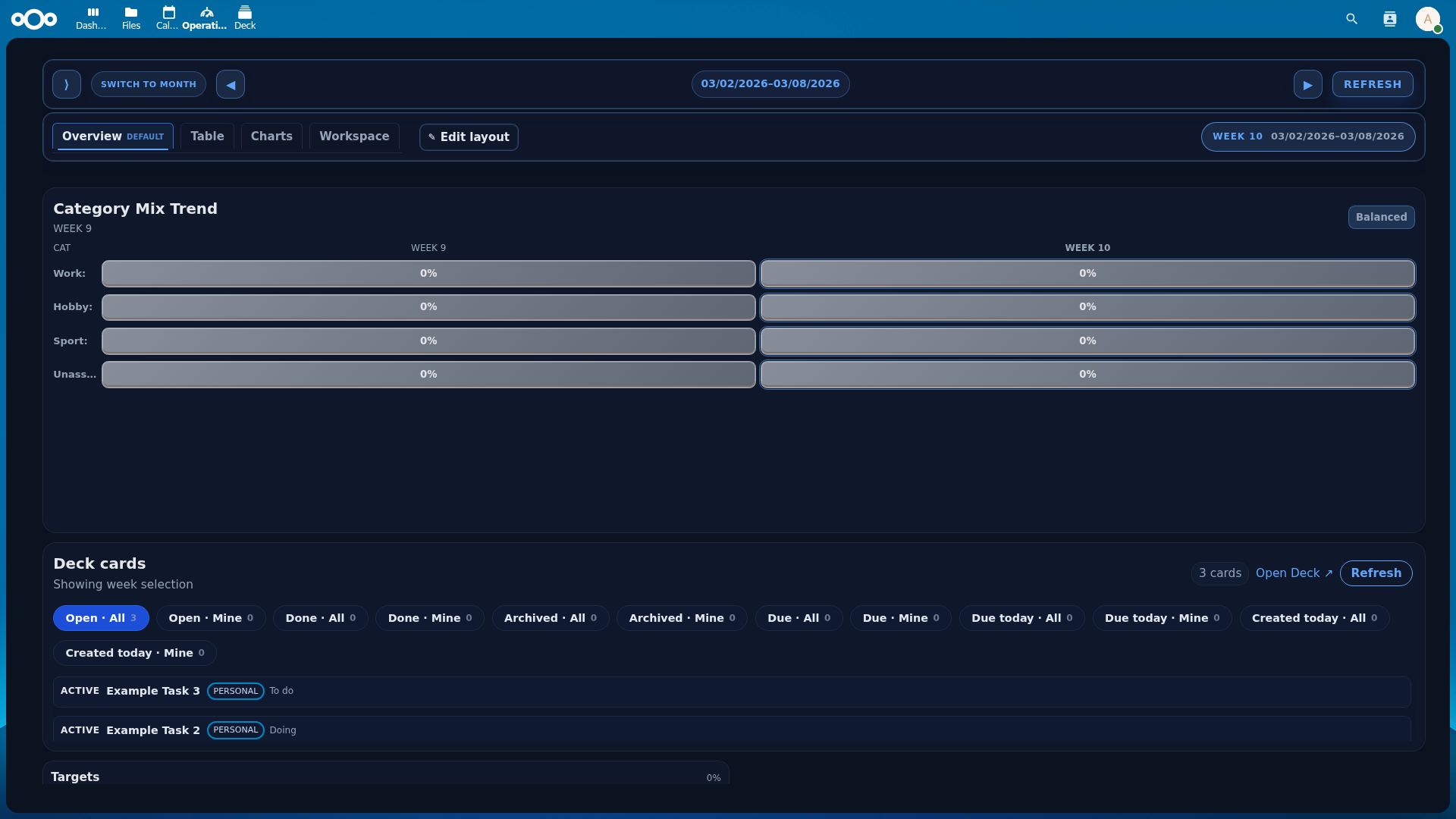Follow the Open Deck link
Screen dimensions: 1456x819
(x=1293, y=573)
